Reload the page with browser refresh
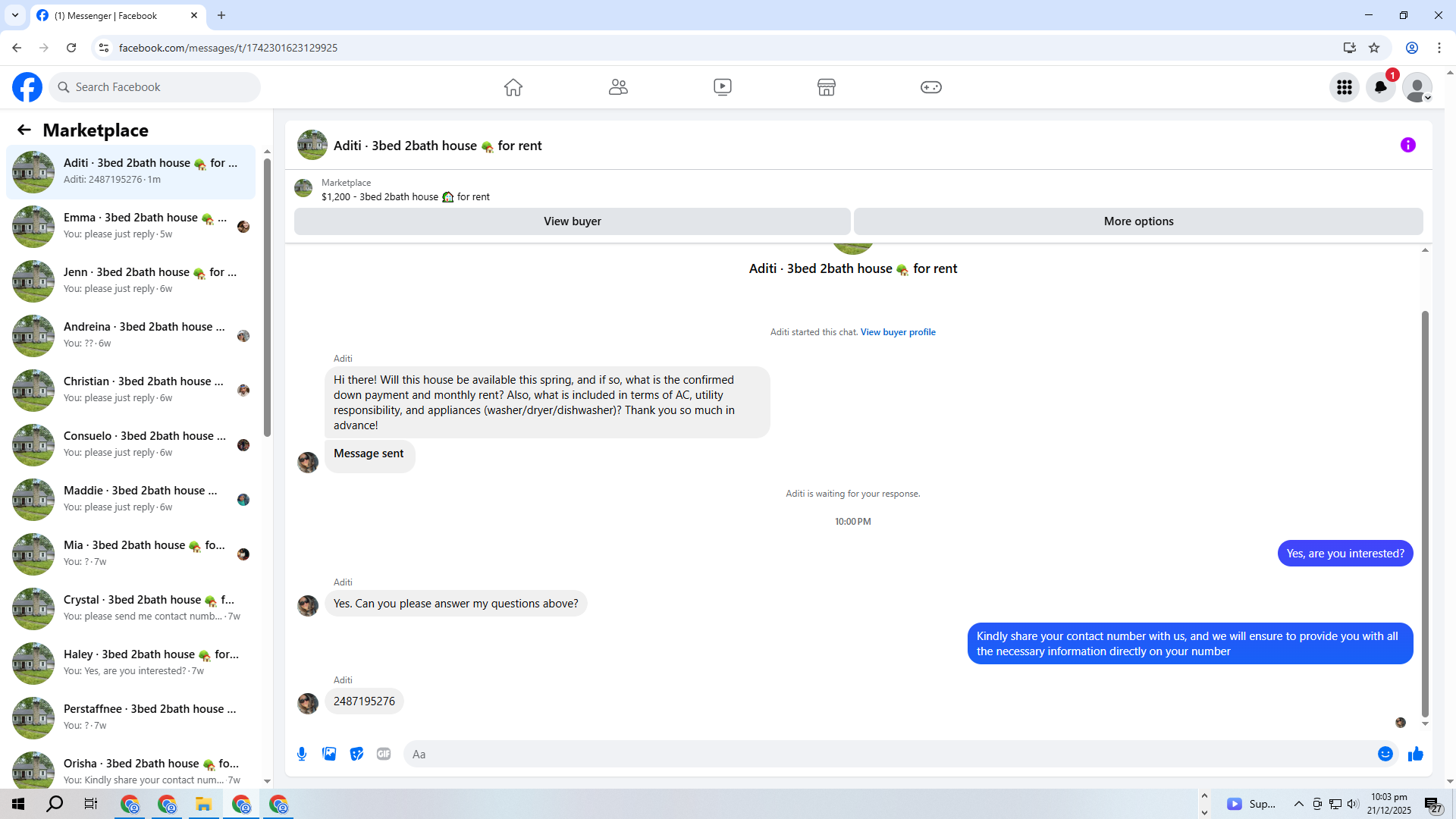 71,48
